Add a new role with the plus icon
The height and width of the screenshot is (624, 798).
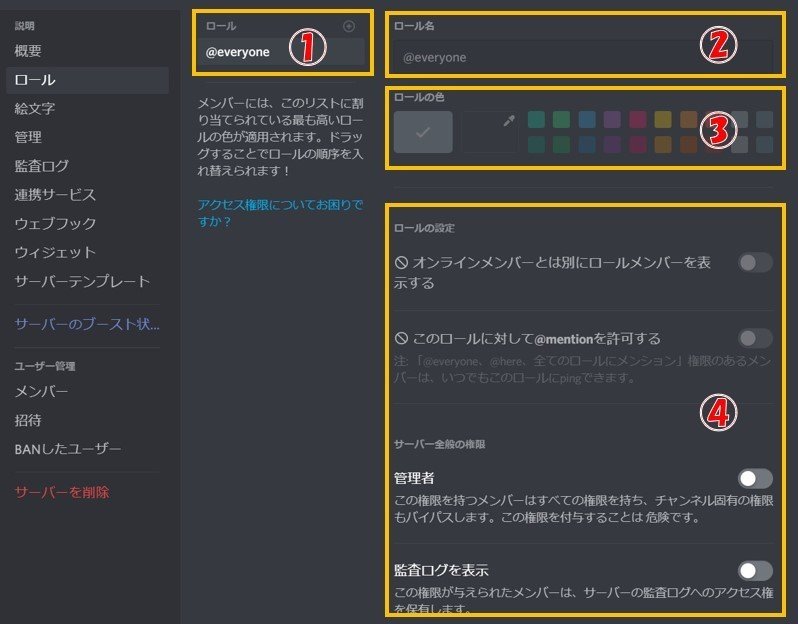click(349, 26)
